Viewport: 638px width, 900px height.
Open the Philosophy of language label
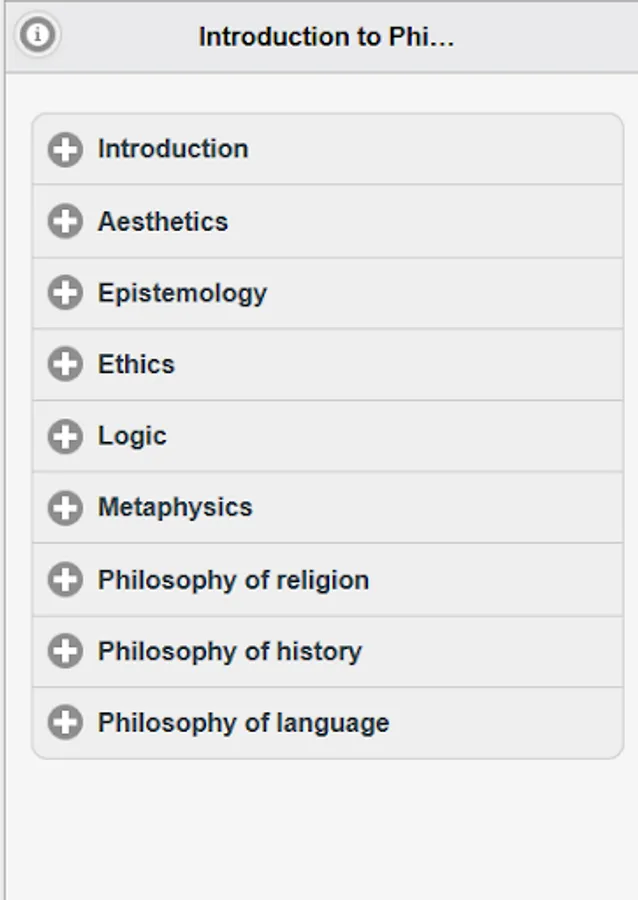click(243, 723)
